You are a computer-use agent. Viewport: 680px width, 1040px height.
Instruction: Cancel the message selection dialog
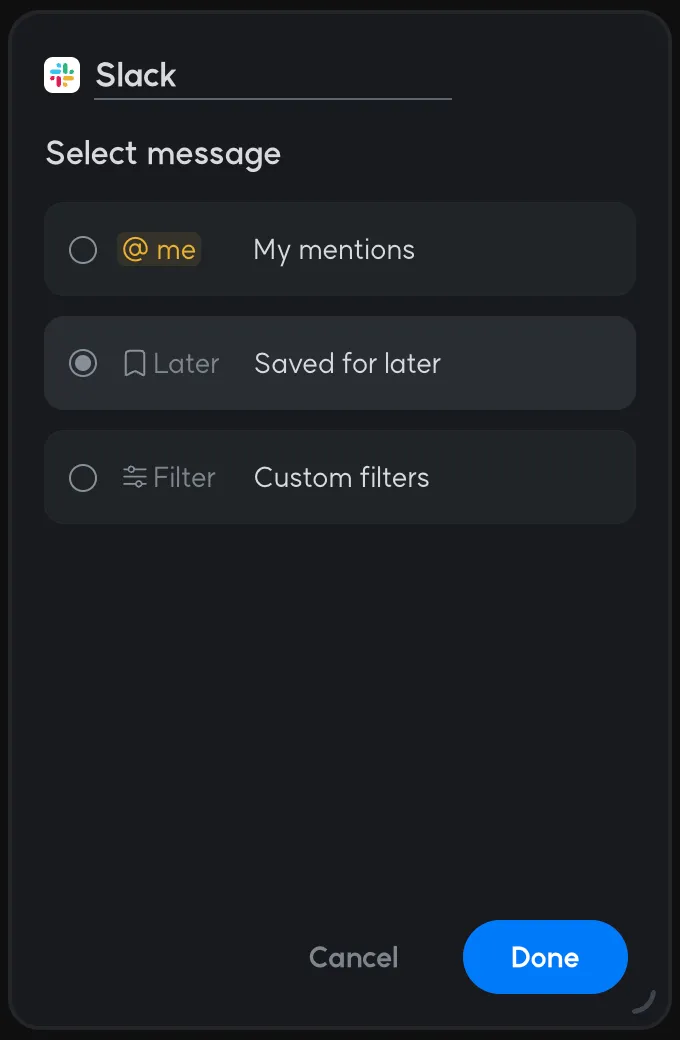[353, 957]
